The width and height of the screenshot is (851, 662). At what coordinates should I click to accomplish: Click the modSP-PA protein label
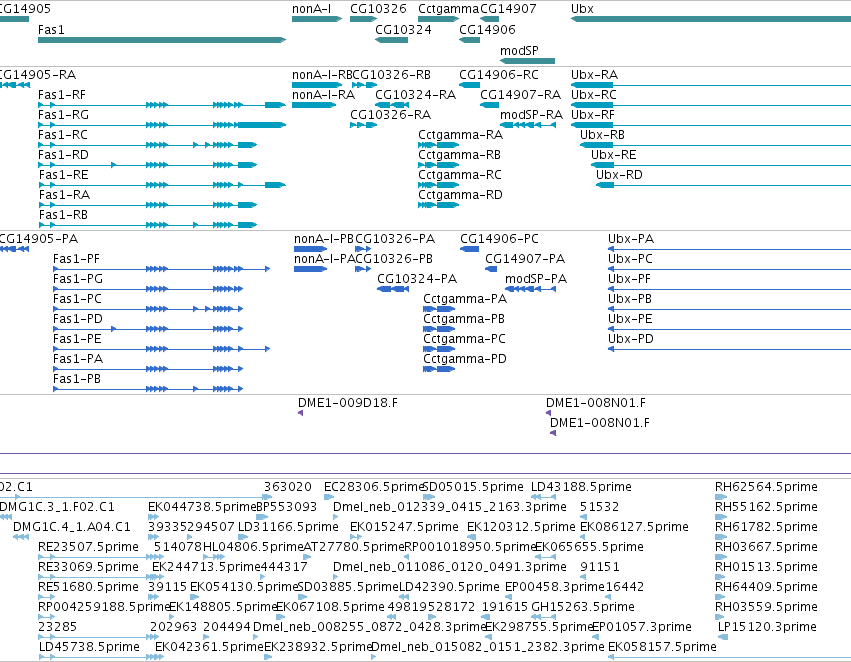pyautogui.click(x=536, y=279)
